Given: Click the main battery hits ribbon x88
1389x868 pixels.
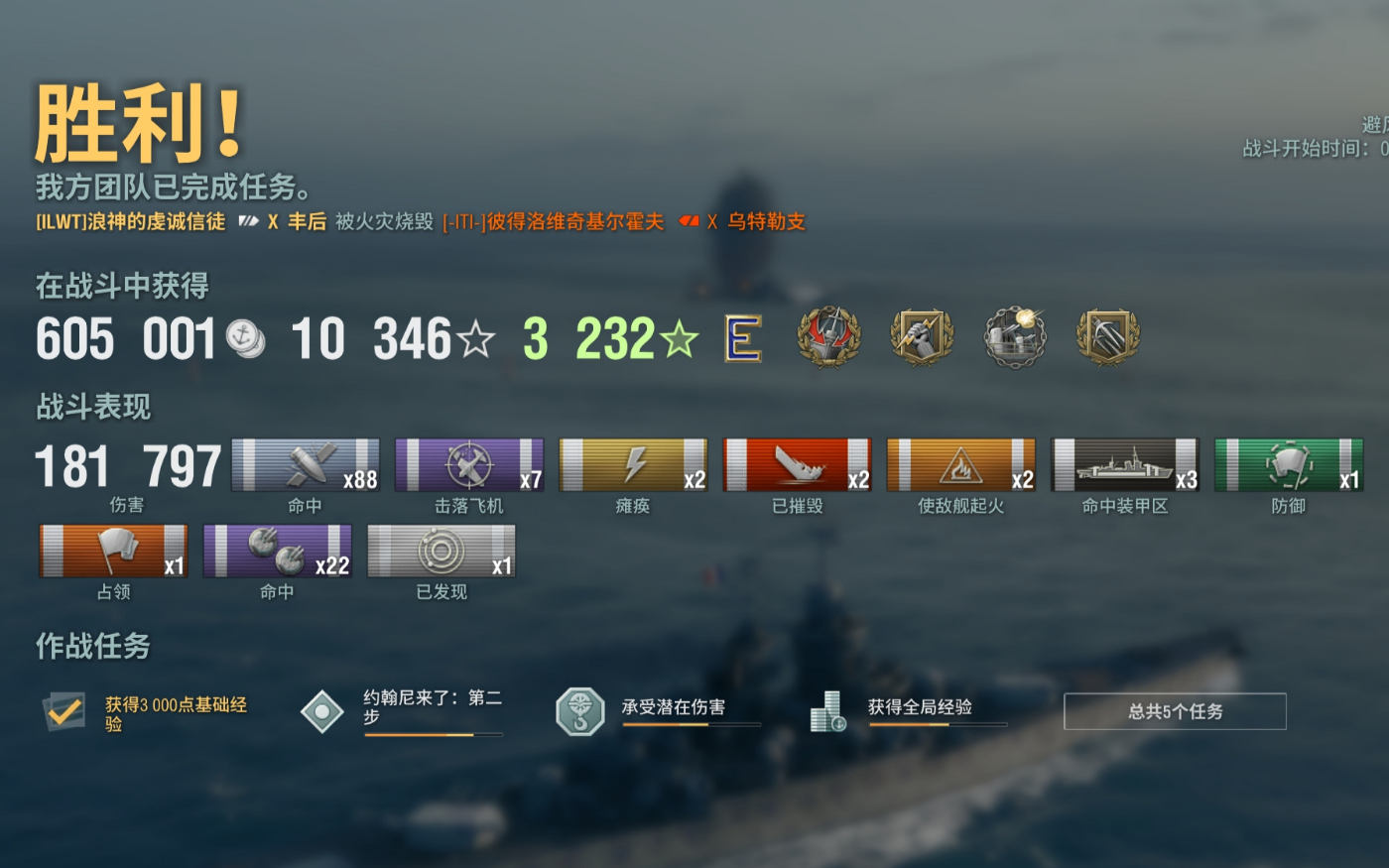Looking at the screenshot, I should click(306, 465).
